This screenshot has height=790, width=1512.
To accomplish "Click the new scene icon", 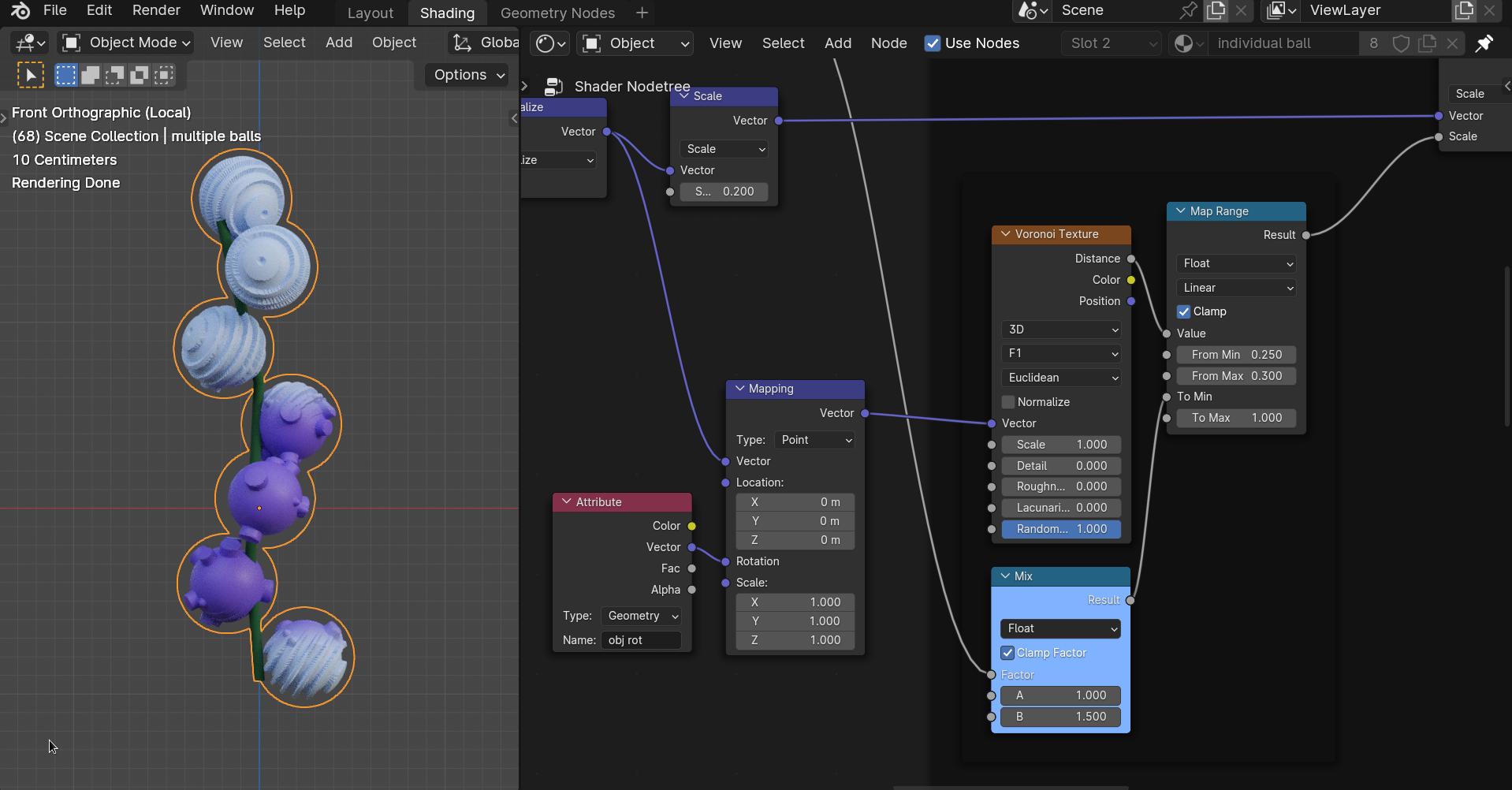I will pos(1216,10).
